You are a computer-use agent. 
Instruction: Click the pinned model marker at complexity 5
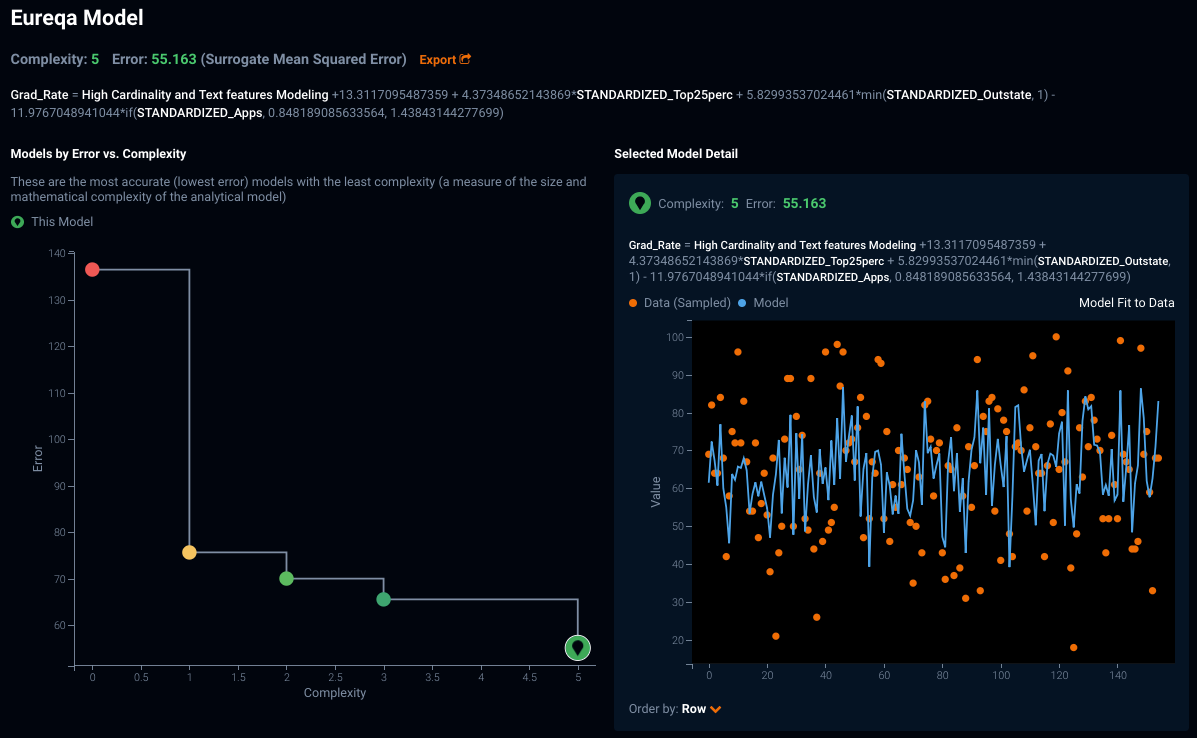tap(577, 648)
